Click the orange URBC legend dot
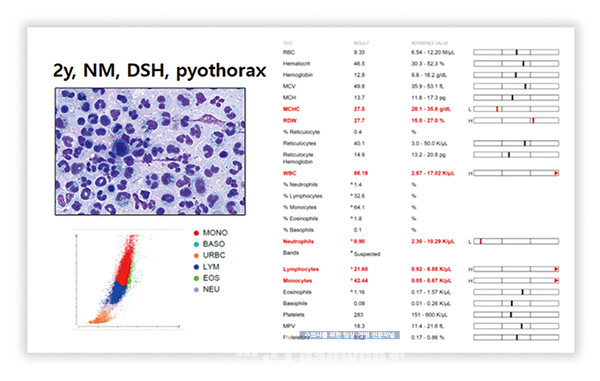Viewport: 600px width, 381px height. click(196, 256)
